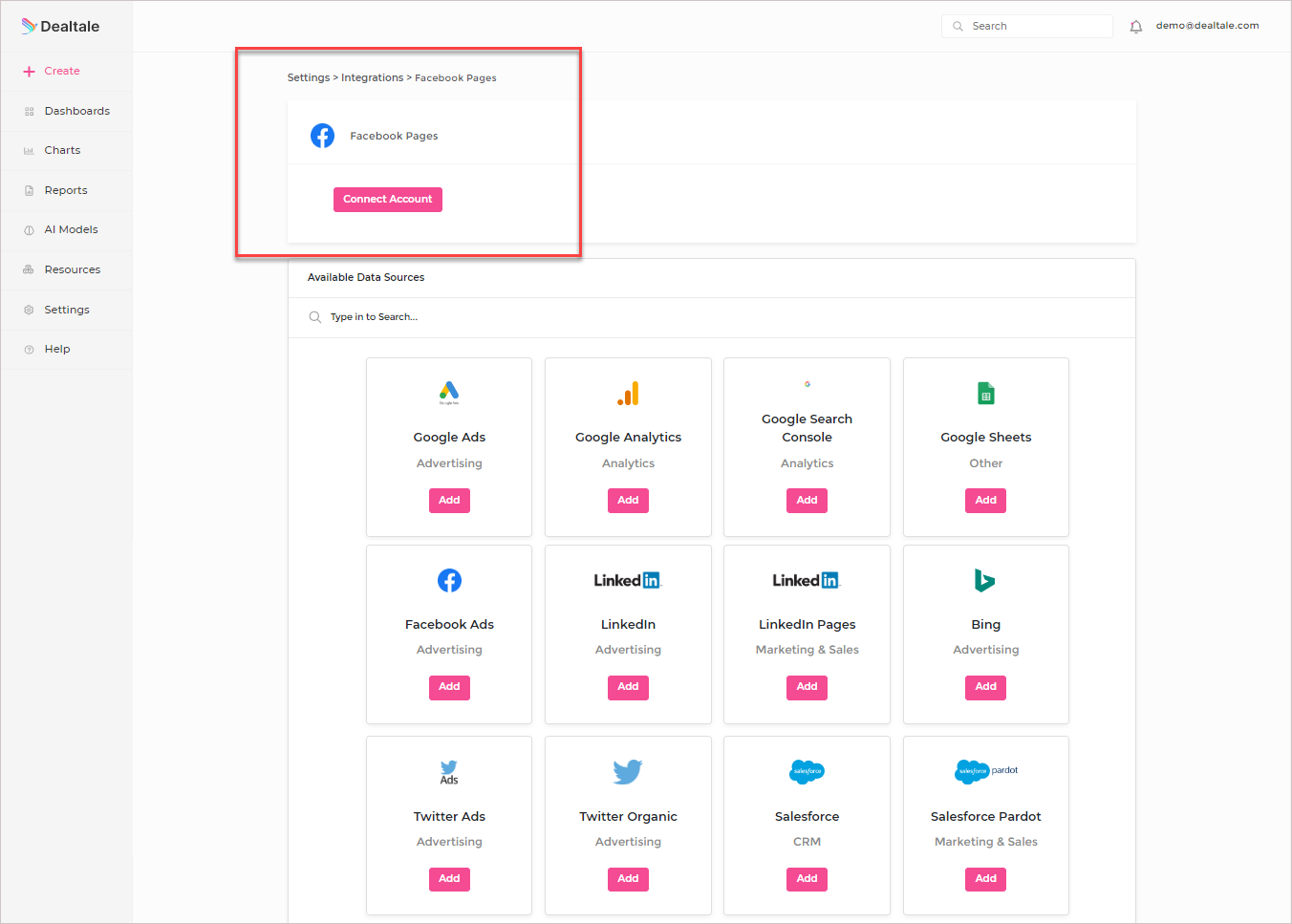Viewport: 1292px width, 924px height.
Task: Click the Twitter Ads logo
Action: point(449,772)
